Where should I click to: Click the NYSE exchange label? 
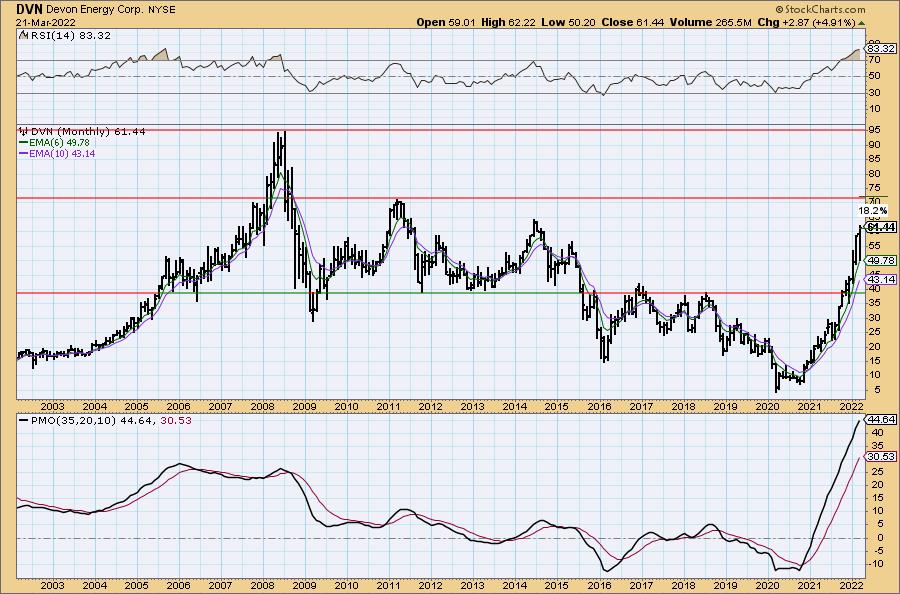click(x=160, y=10)
